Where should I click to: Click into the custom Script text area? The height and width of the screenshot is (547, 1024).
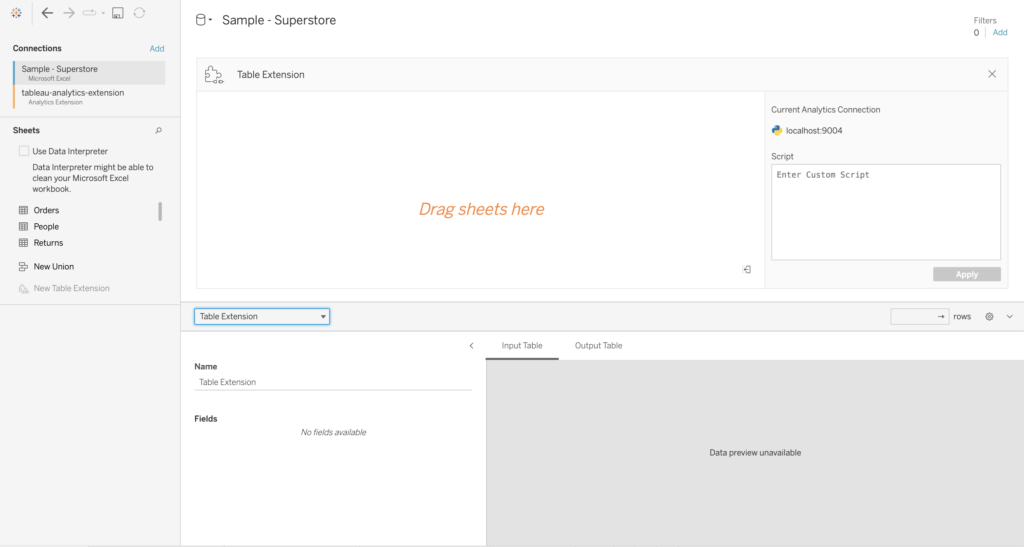pyautogui.click(x=885, y=212)
